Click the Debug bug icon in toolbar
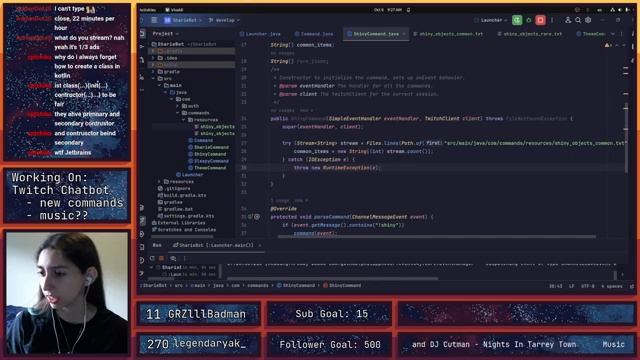This screenshot has height=360, width=640. (529, 20)
